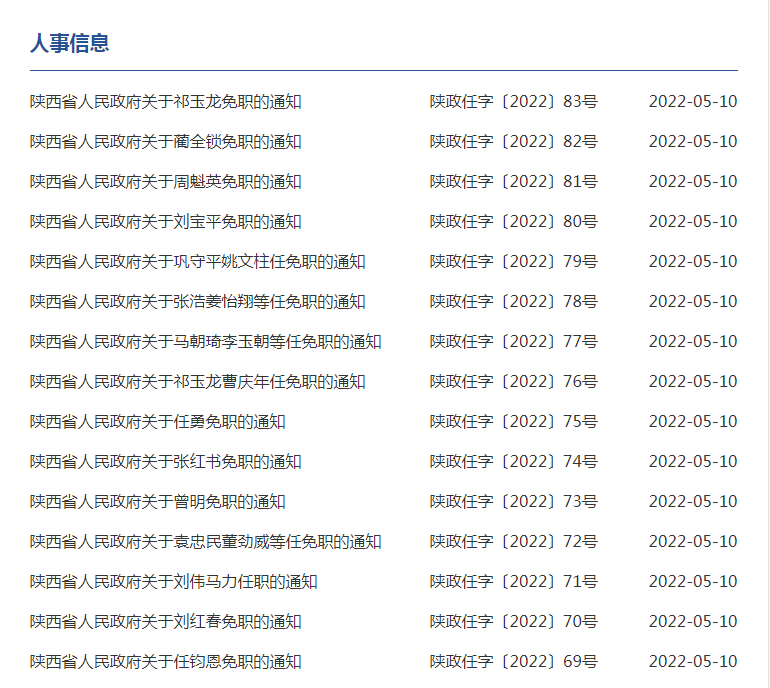Viewport: 770px width, 688px height.
Task: Click the 刘宝平免职 notice
Action: click(x=165, y=222)
